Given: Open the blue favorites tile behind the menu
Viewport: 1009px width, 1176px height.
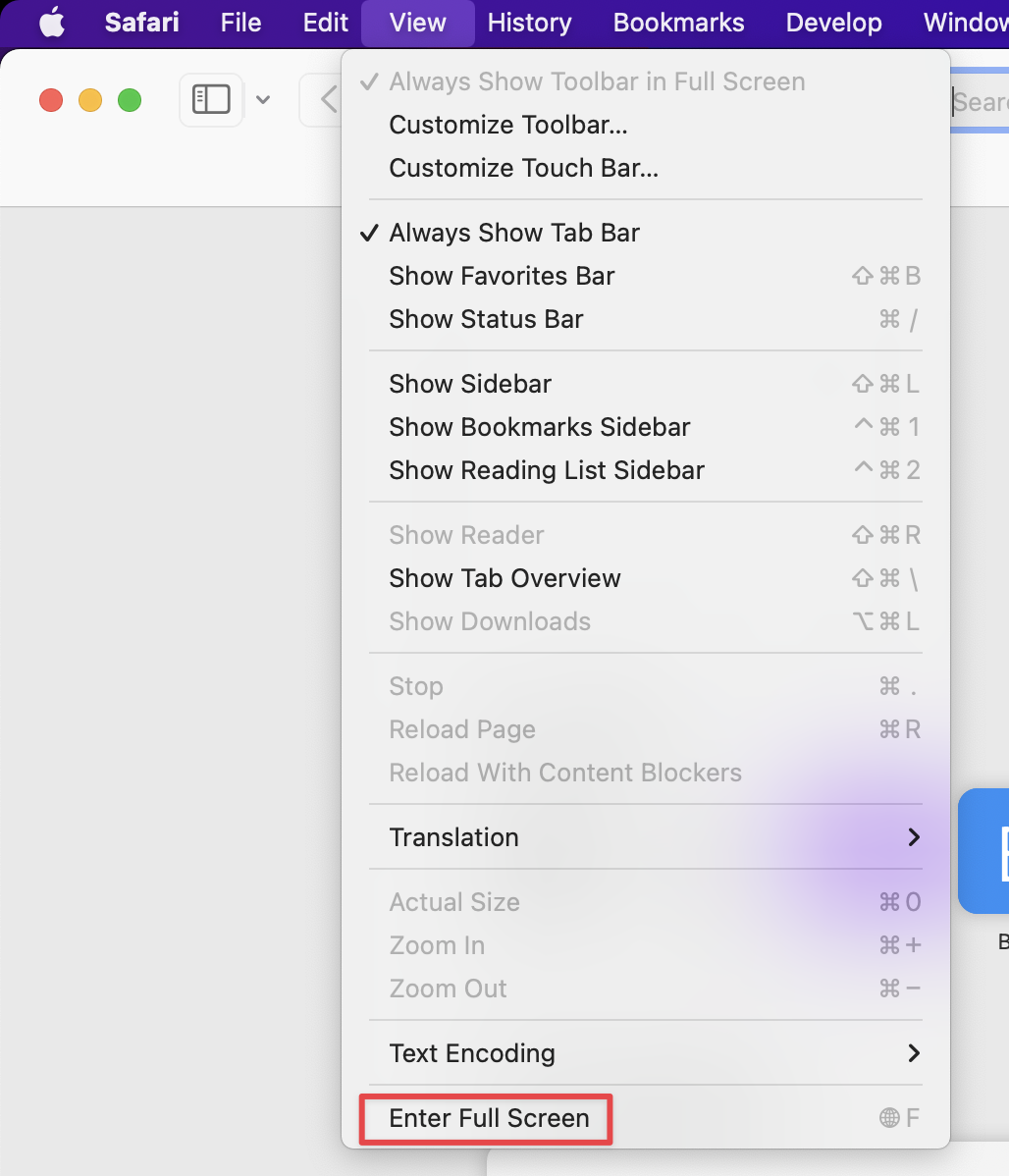Looking at the screenshot, I should coord(983,850).
